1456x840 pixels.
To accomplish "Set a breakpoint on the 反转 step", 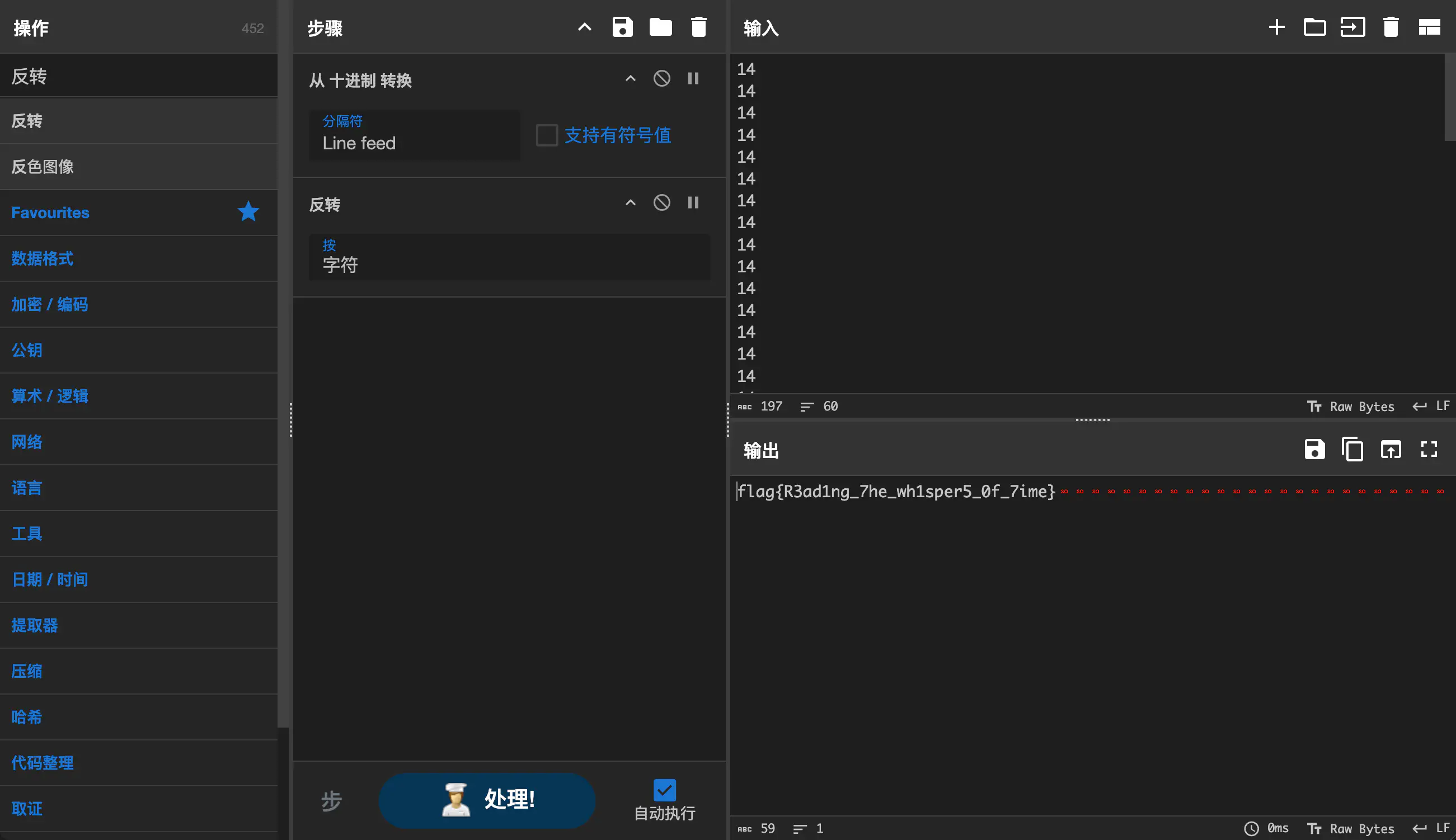I will click(693, 202).
